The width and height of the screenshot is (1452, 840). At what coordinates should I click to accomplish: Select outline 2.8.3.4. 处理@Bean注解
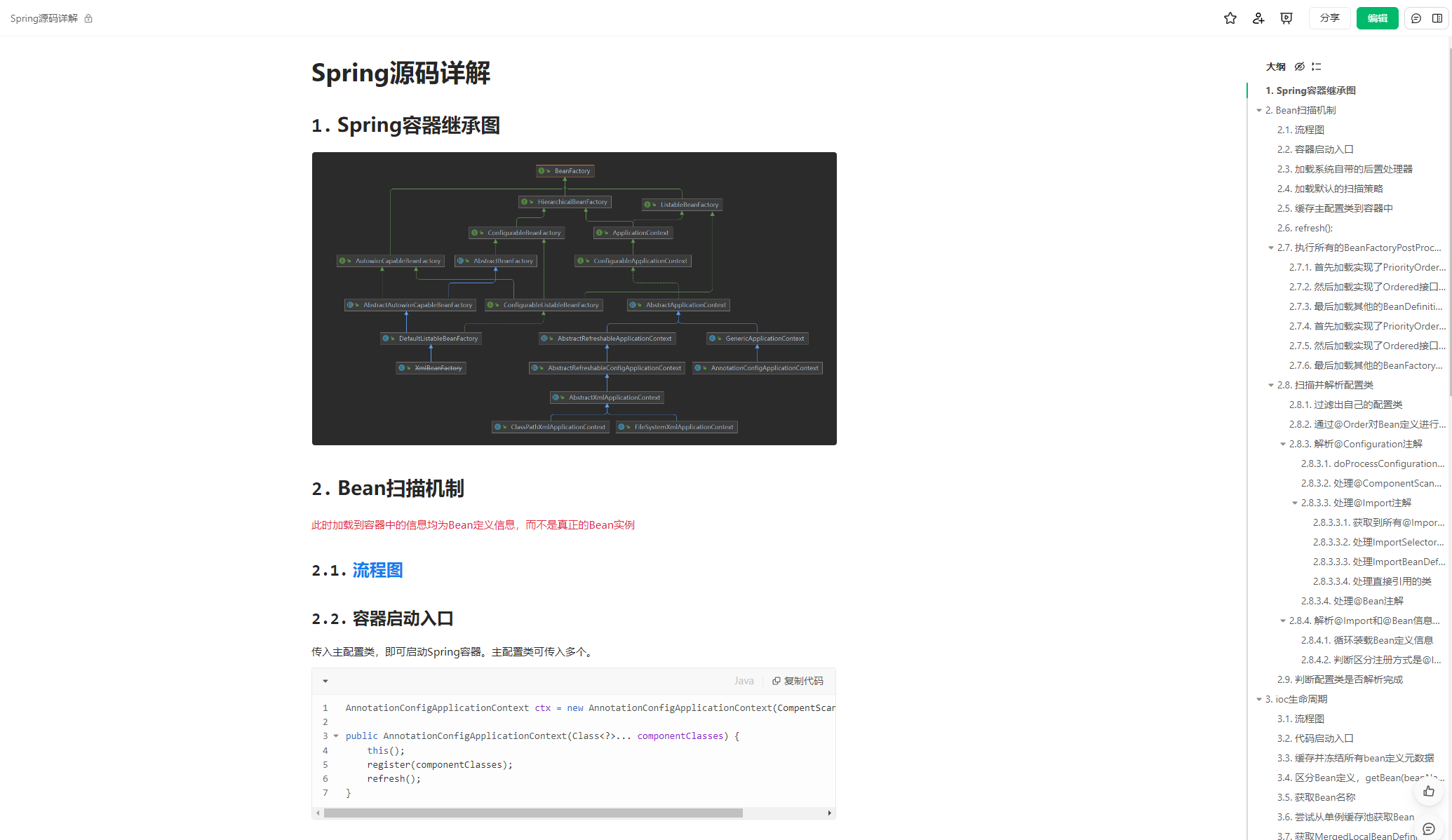tap(1352, 601)
